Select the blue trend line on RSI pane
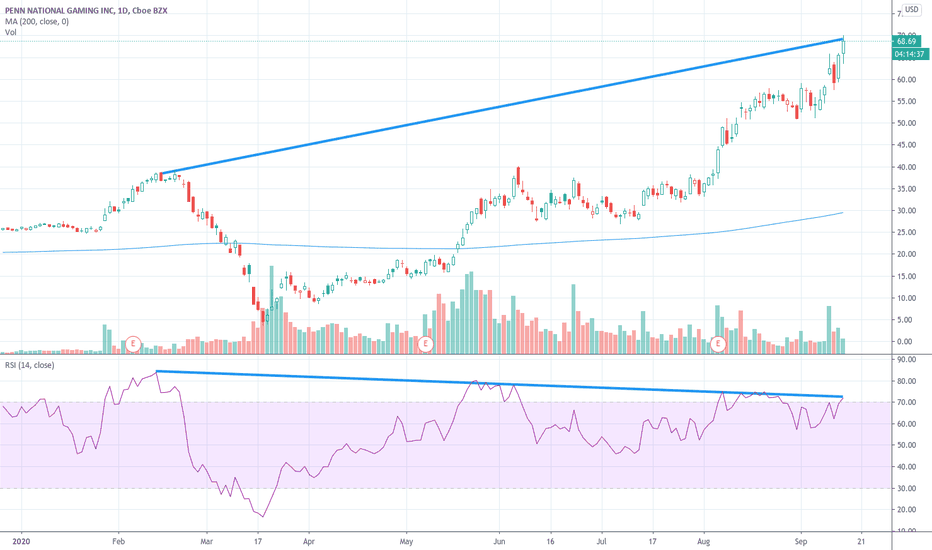Screen dimensions: 932x550 tap(499, 384)
